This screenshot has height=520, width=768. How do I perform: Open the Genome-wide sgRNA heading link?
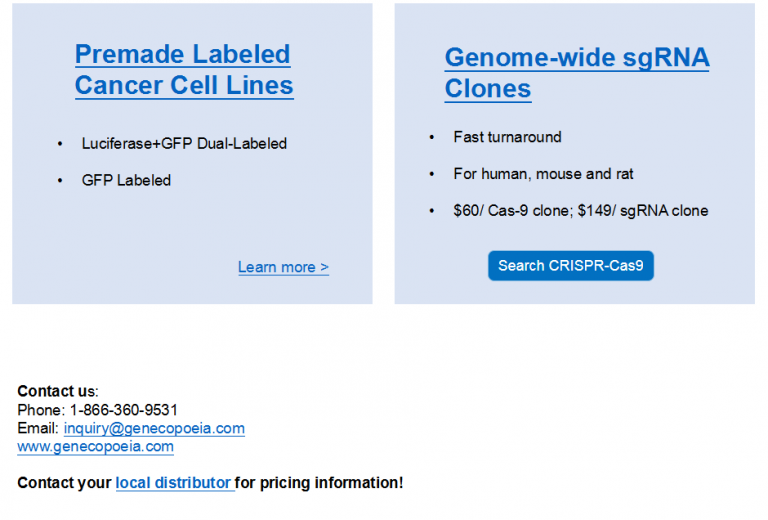(x=577, y=57)
